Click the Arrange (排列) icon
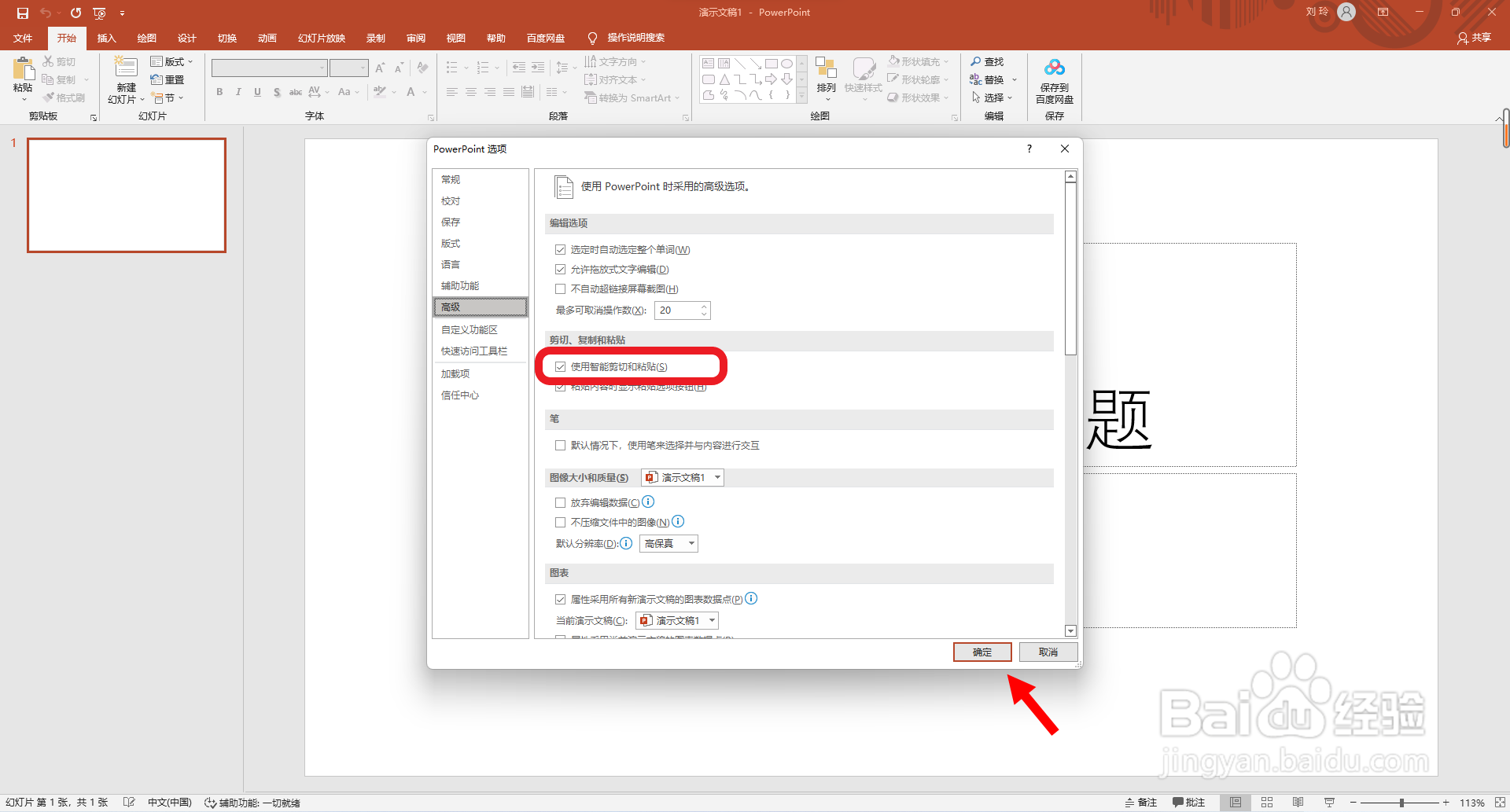 coord(826,68)
